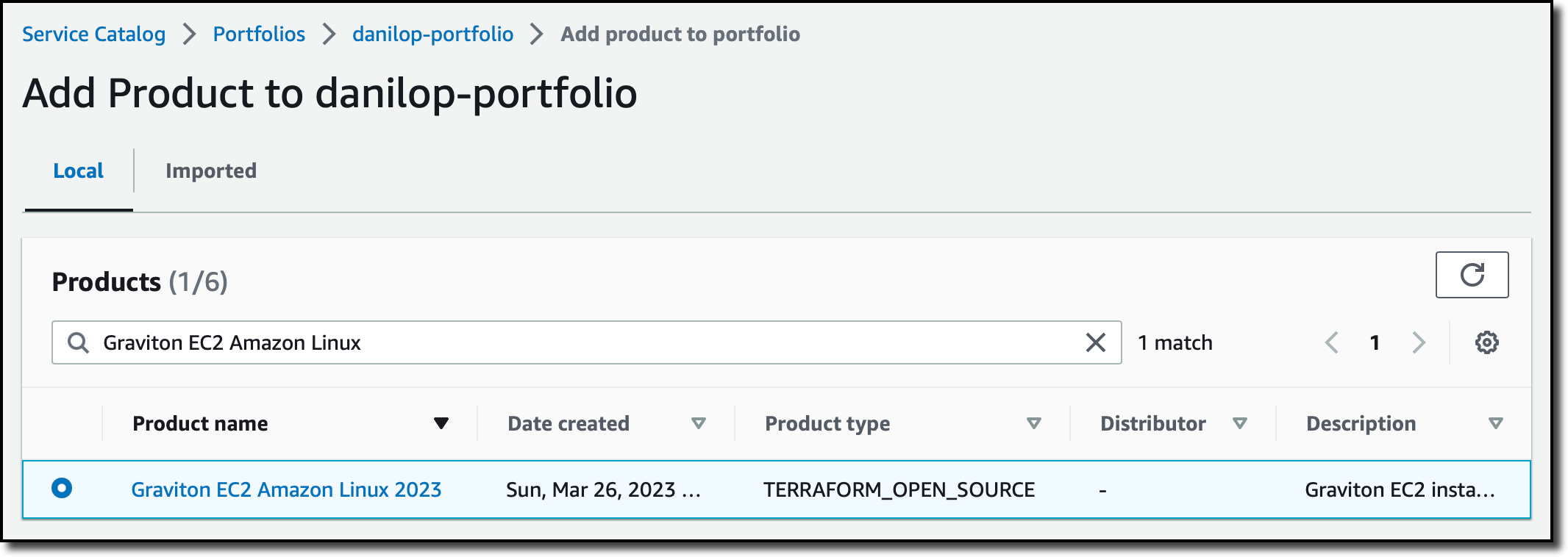Select Graviton EC2 Amazon Linux 2023 radio button
Image resolution: width=1568 pixels, height=557 pixels.
[x=62, y=488]
